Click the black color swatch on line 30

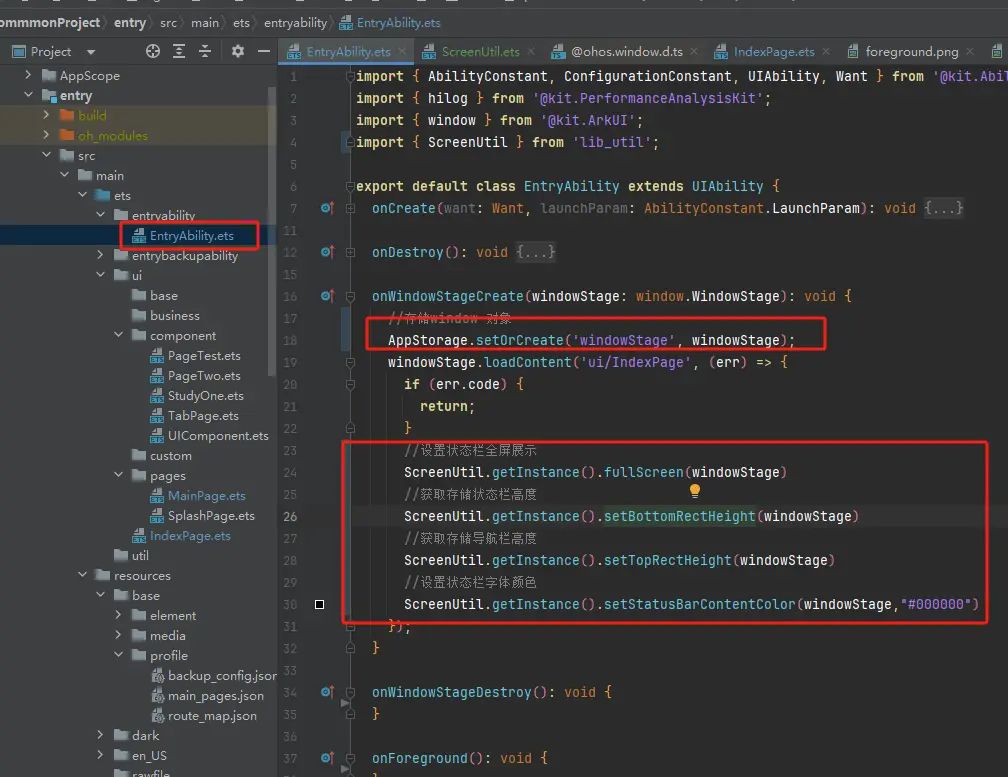coord(319,604)
